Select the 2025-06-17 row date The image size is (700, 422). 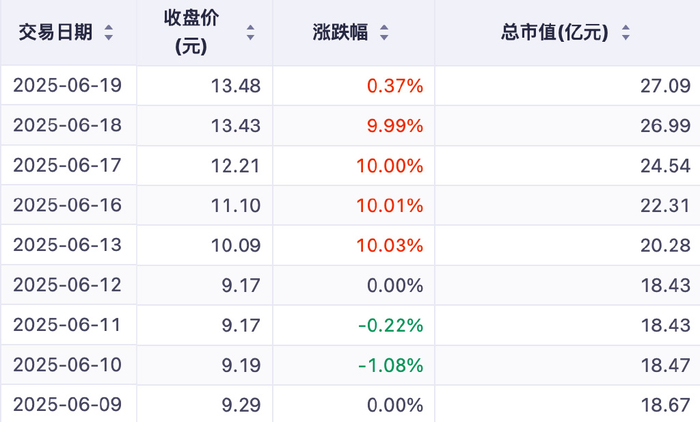(x=68, y=165)
